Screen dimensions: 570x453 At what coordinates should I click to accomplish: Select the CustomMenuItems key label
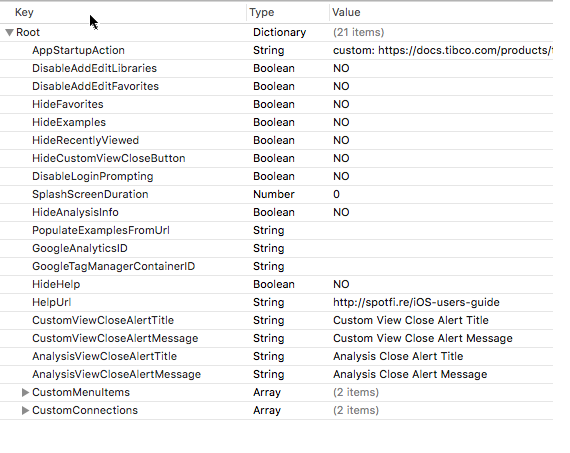pos(81,392)
